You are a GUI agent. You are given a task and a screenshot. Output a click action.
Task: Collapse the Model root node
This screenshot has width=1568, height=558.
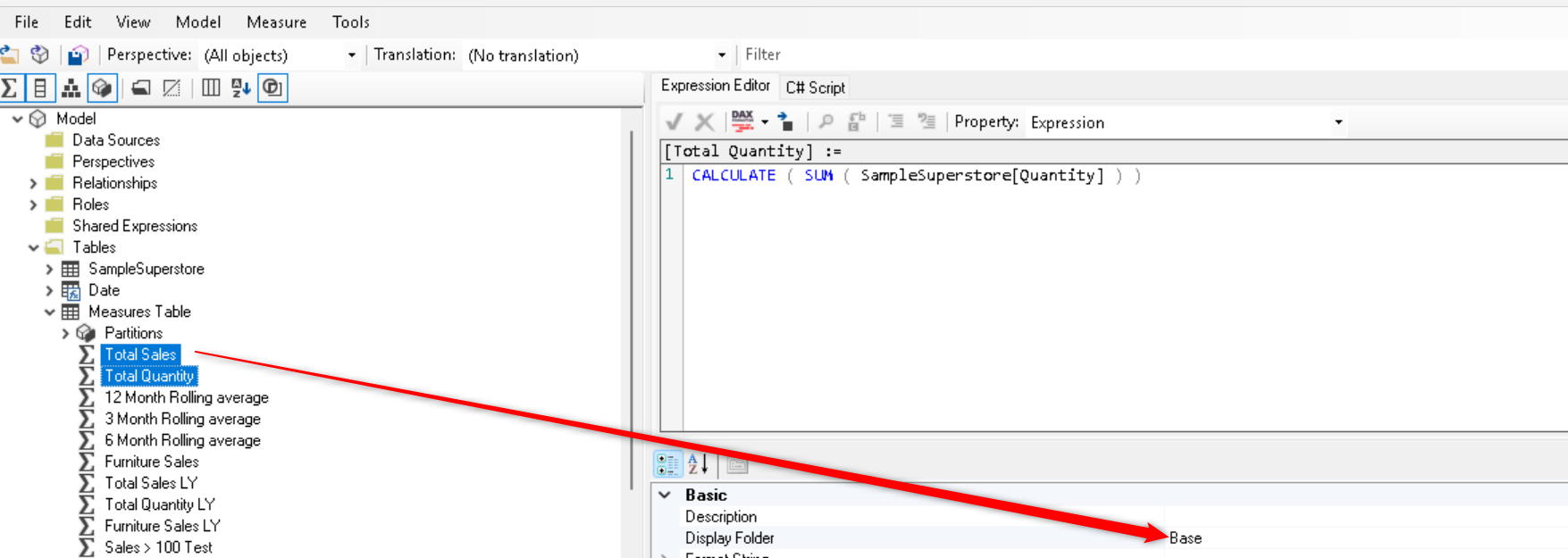click(17, 119)
